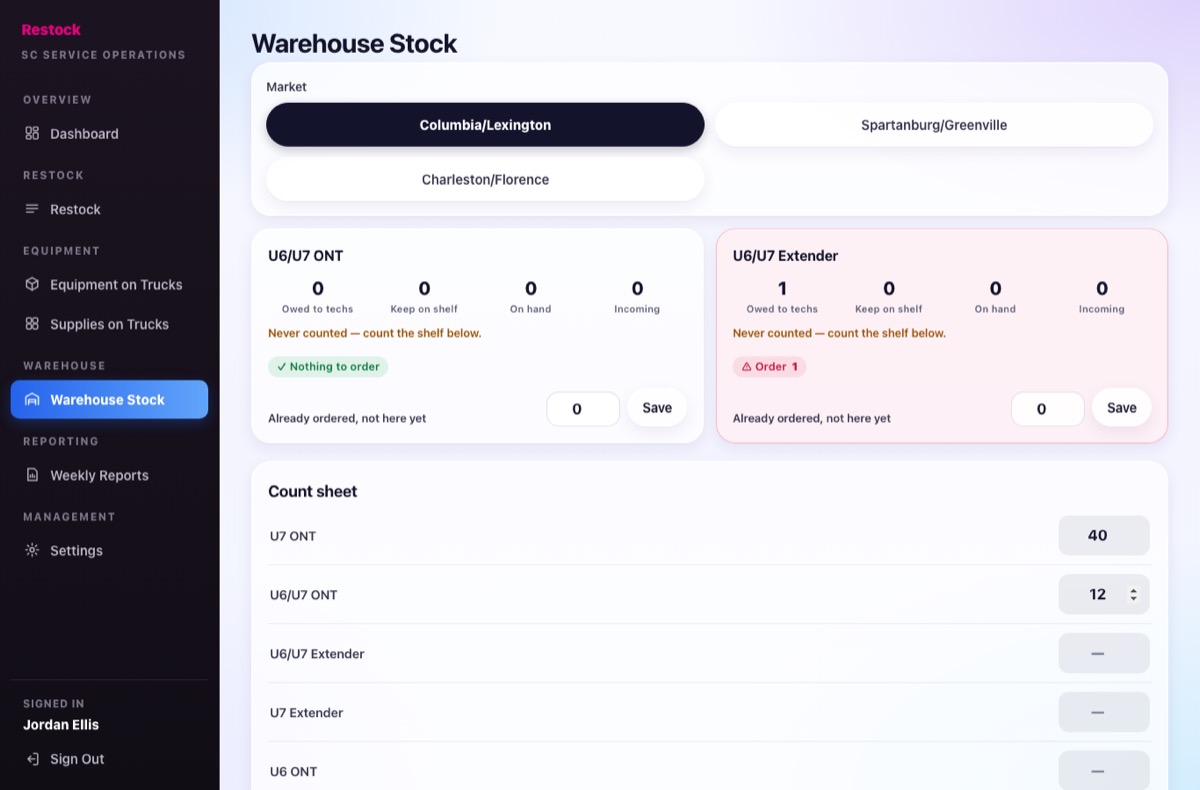
Task: Click the Warehouse Stock building icon
Action: click(x=32, y=399)
